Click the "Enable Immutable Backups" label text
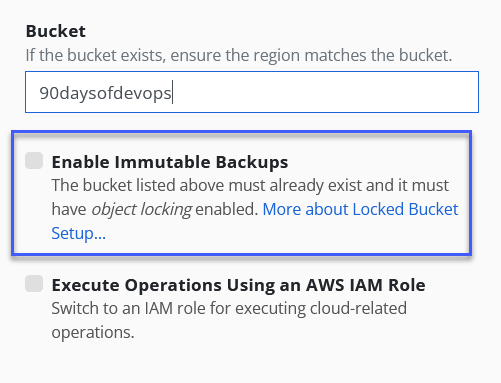Screen dimensions: 501x383 pos(170,162)
